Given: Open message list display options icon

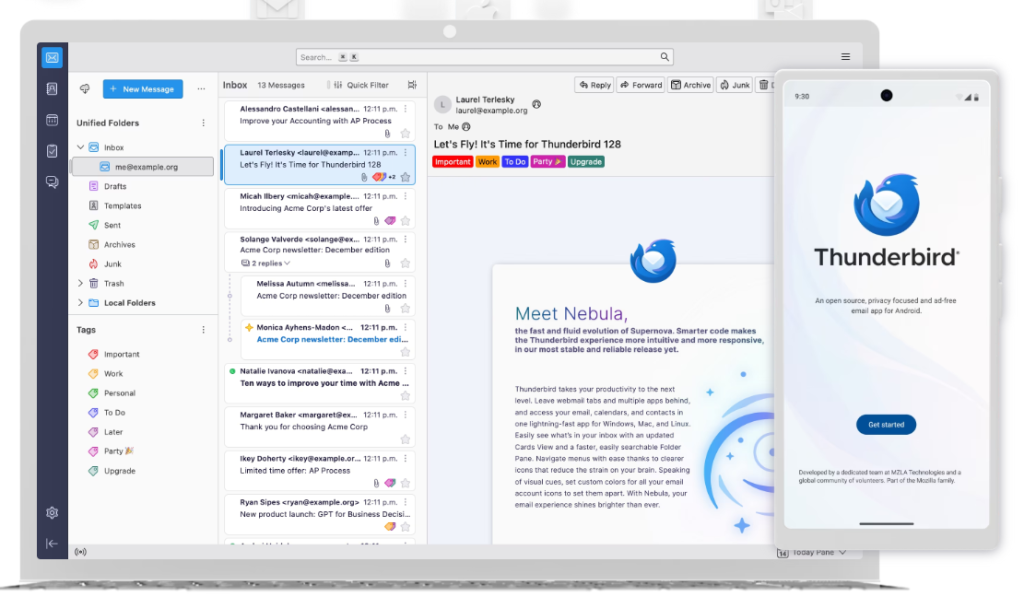Looking at the screenshot, I should 412,85.
